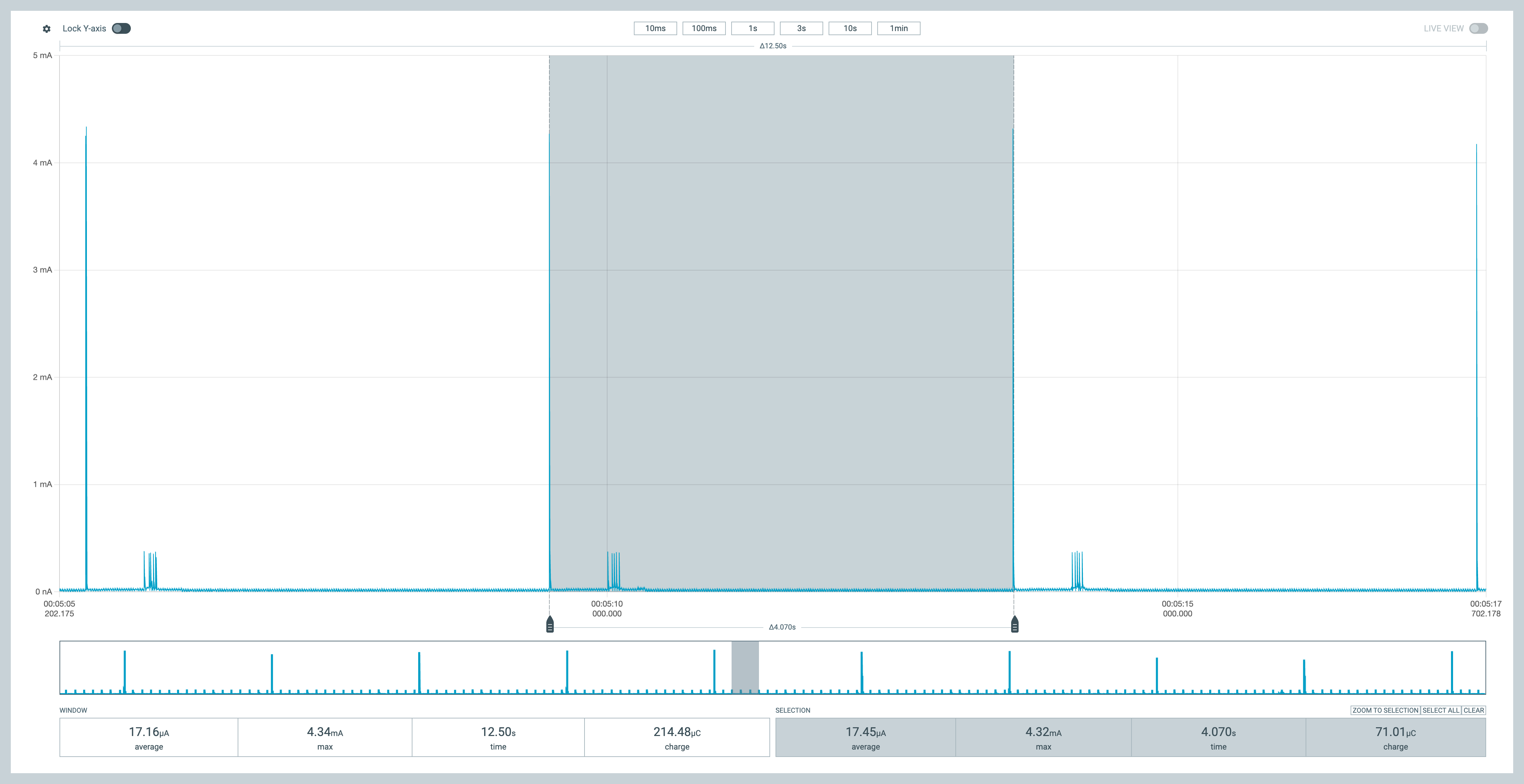Click the 12.50s window time stat
Screen dimensions: 1524x784
coord(498,736)
